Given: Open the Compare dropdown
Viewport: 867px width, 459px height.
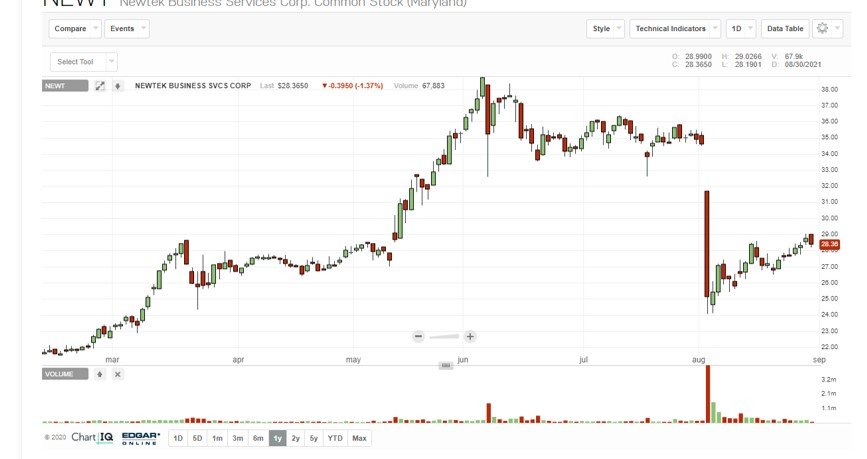Looking at the screenshot, I should pos(75,29).
